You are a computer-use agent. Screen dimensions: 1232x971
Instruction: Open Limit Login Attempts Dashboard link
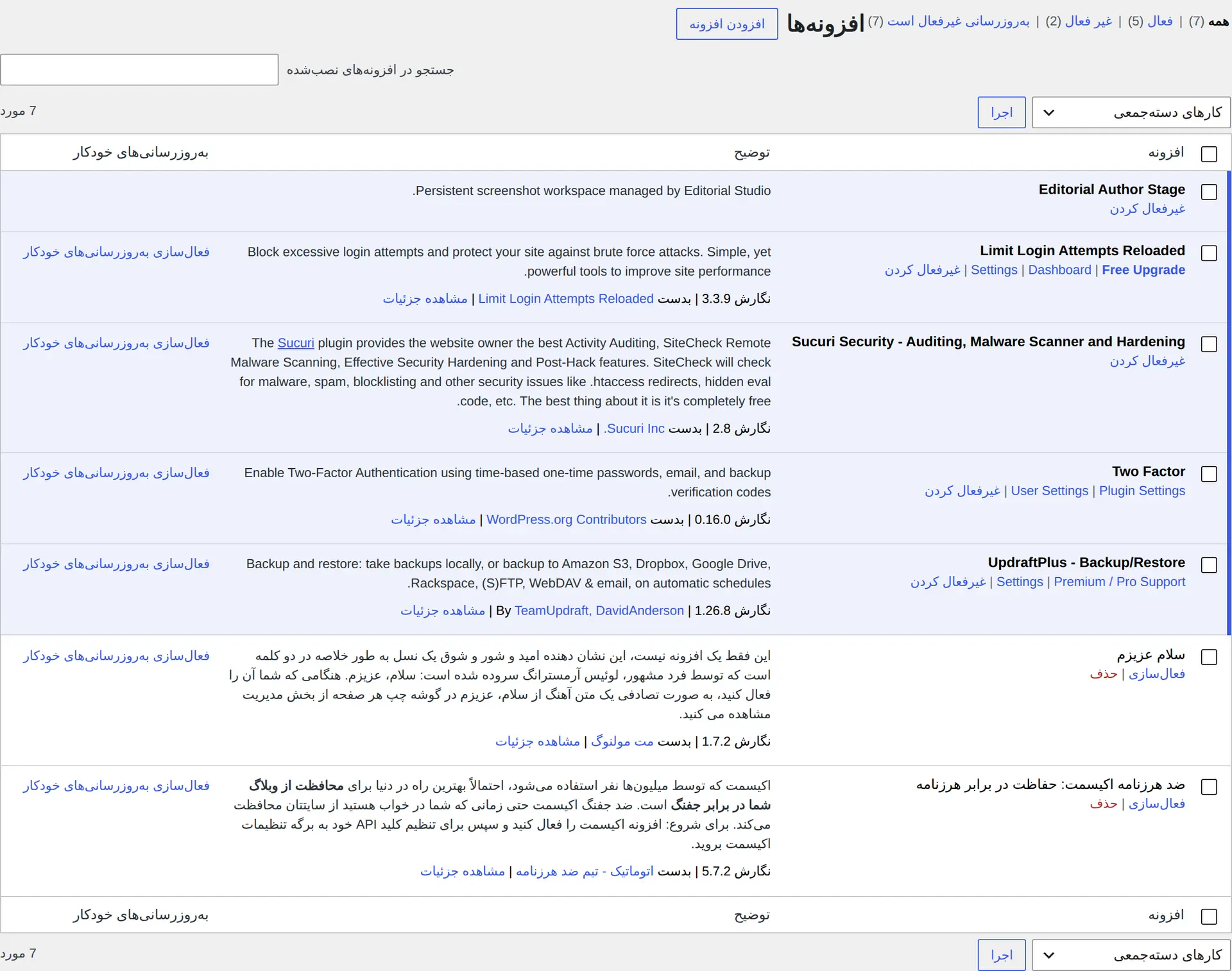[1059, 270]
